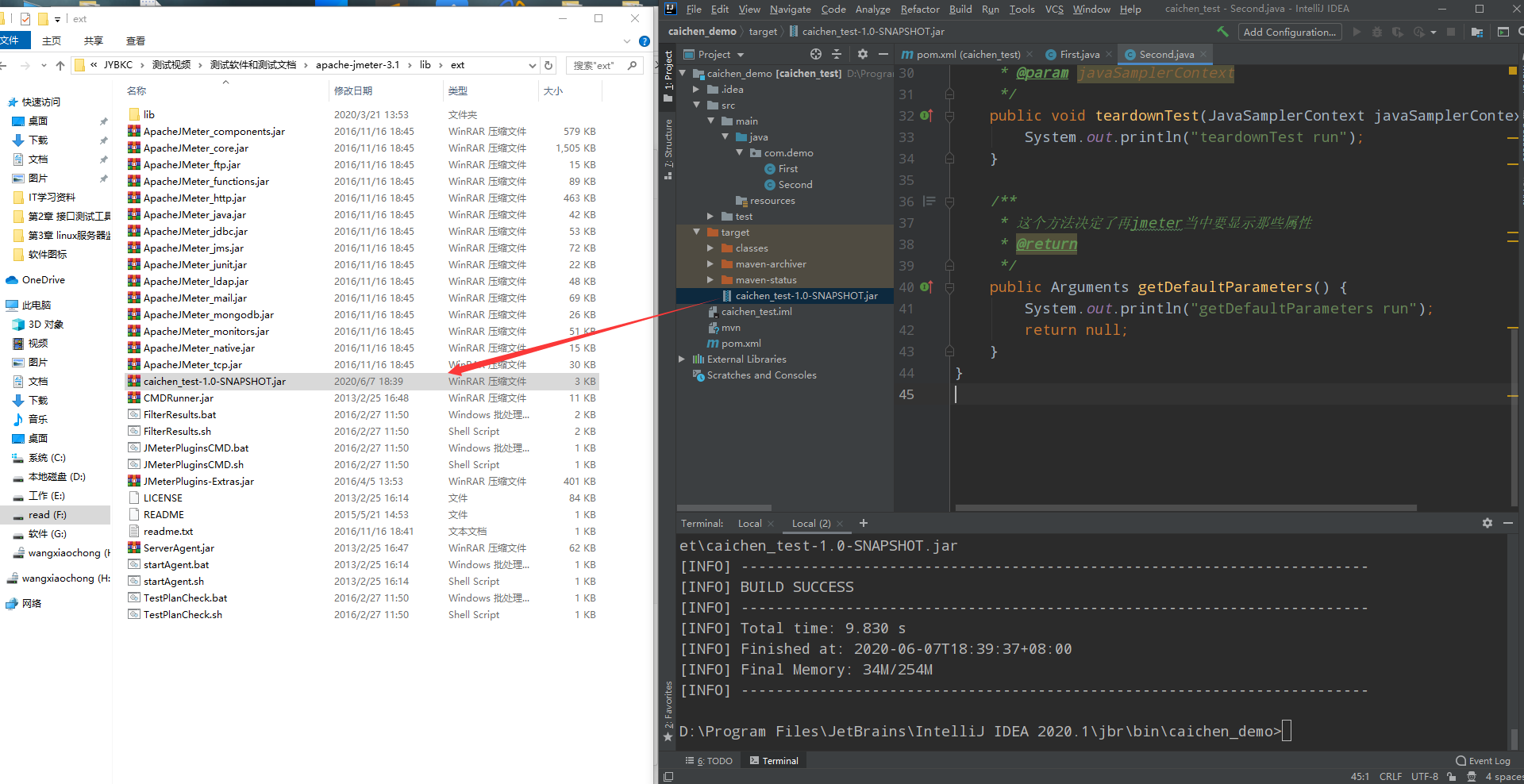Click the Explorer up-directory arrow

pyautogui.click(x=60, y=65)
